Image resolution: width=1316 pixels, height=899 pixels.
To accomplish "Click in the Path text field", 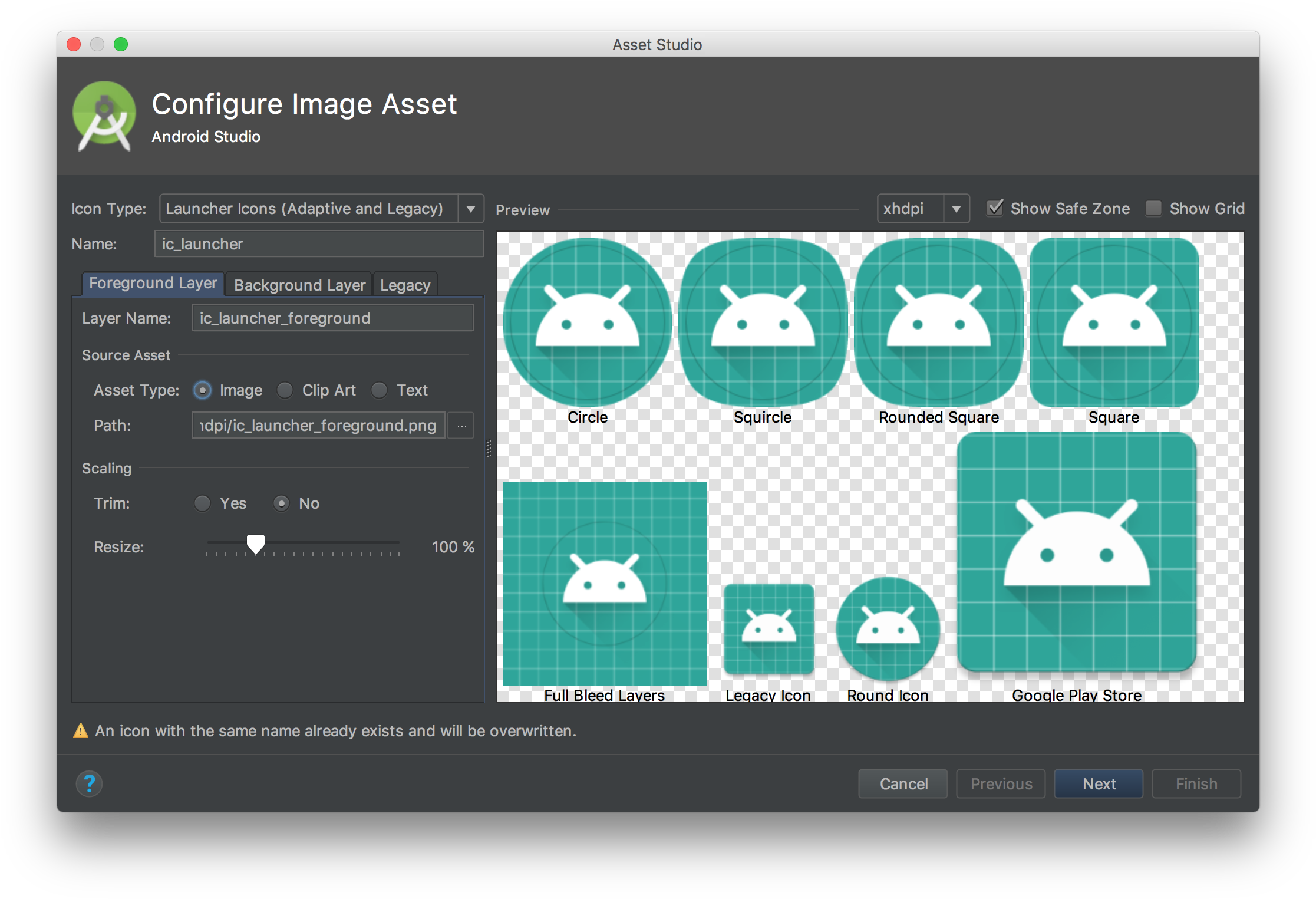I will 319,426.
